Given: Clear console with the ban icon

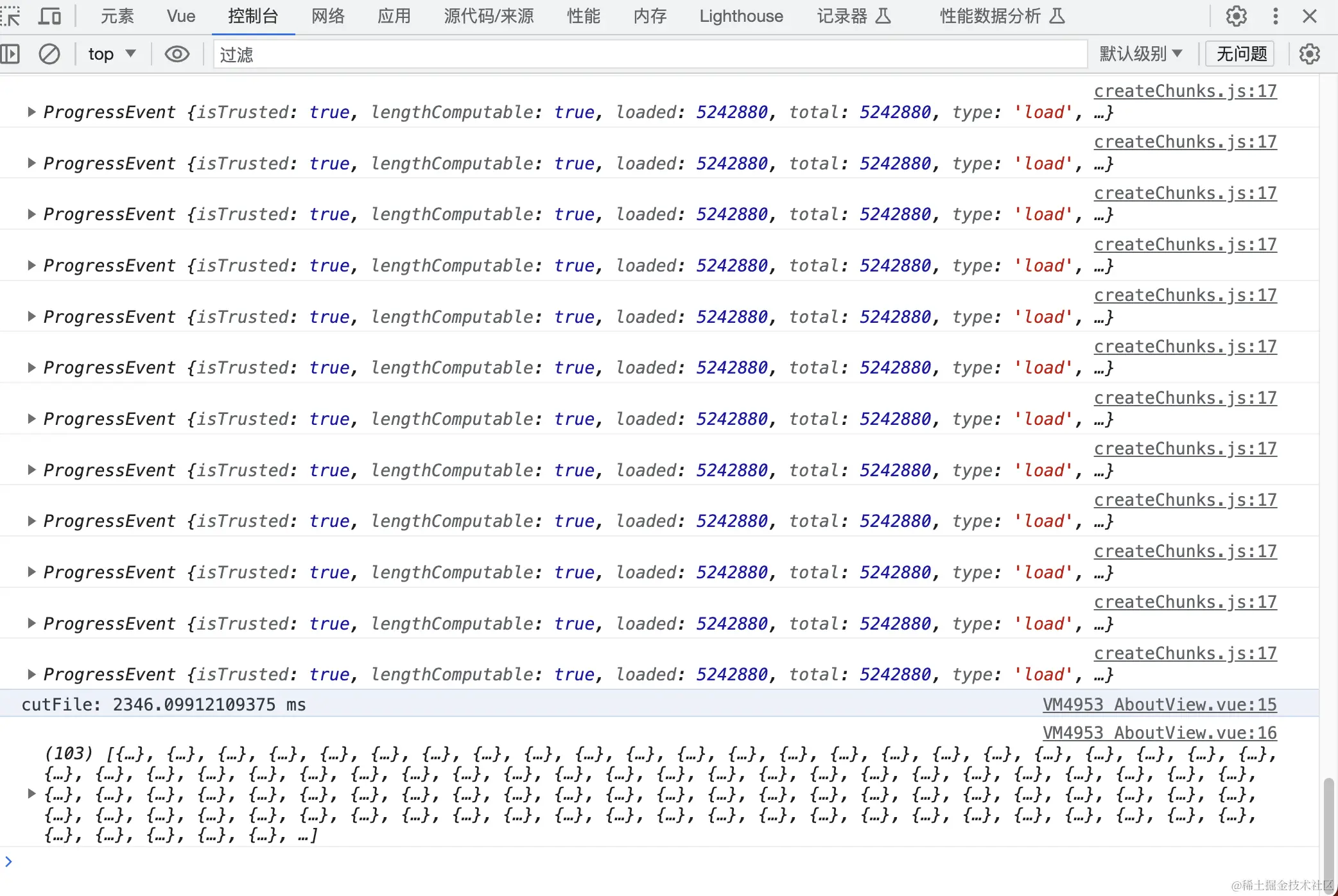Looking at the screenshot, I should 49,54.
